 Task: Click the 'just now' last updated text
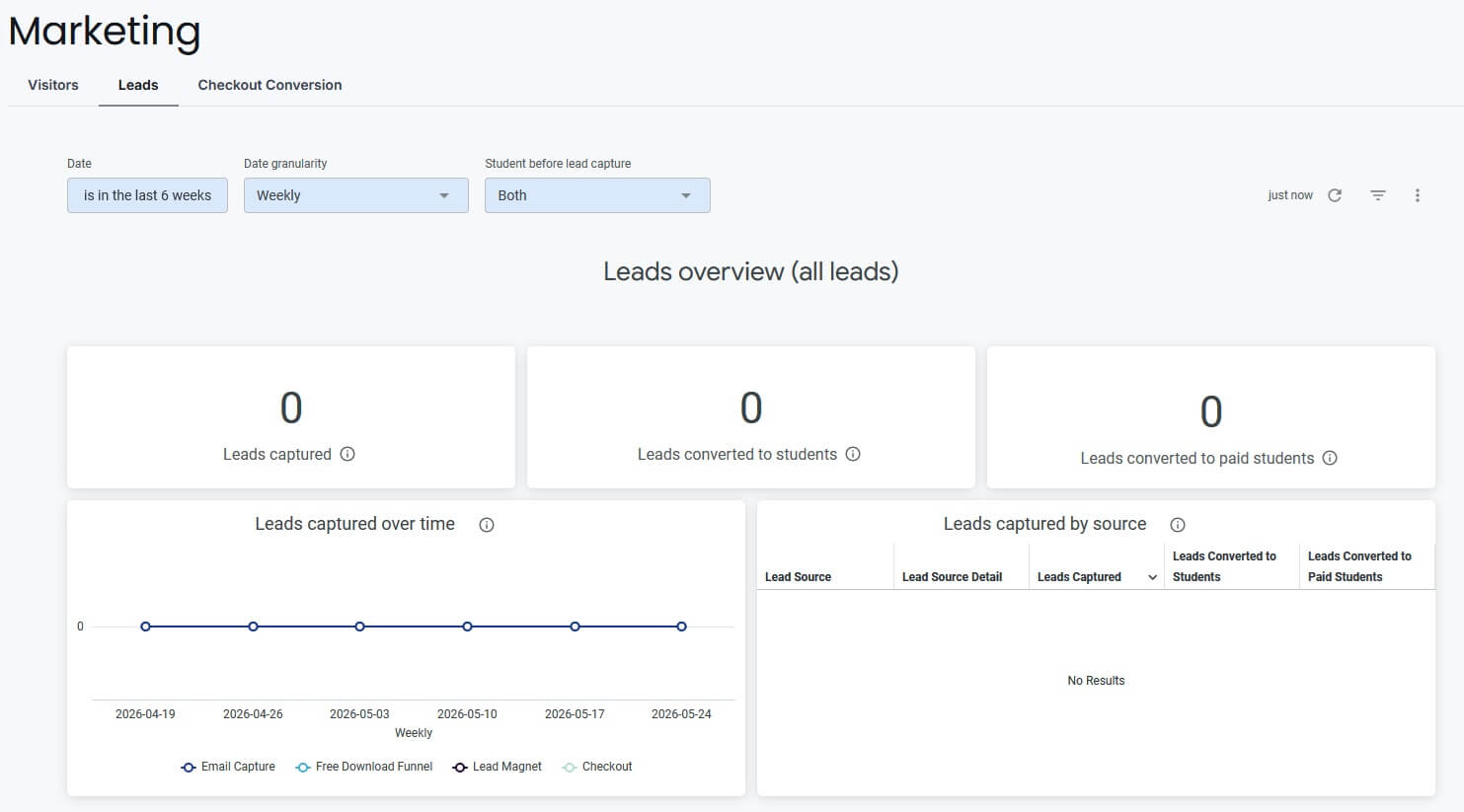(1290, 195)
